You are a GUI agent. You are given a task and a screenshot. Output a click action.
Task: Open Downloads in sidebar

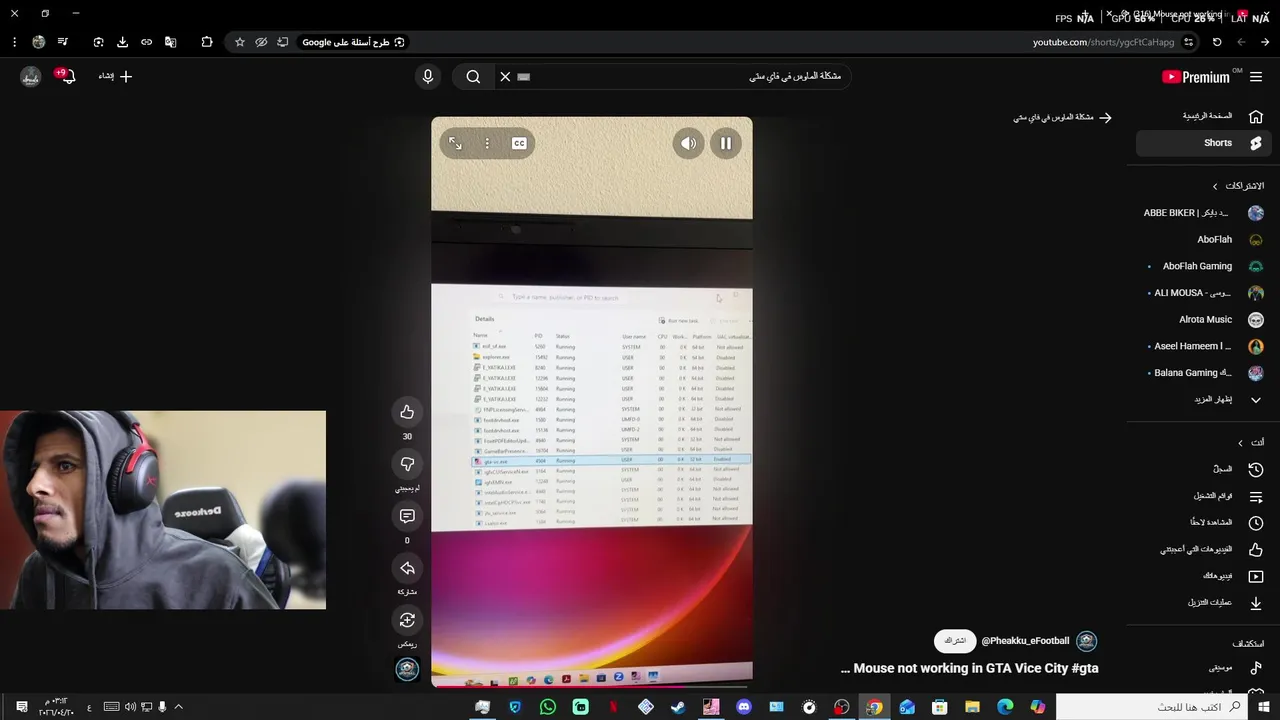(x=1204, y=602)
